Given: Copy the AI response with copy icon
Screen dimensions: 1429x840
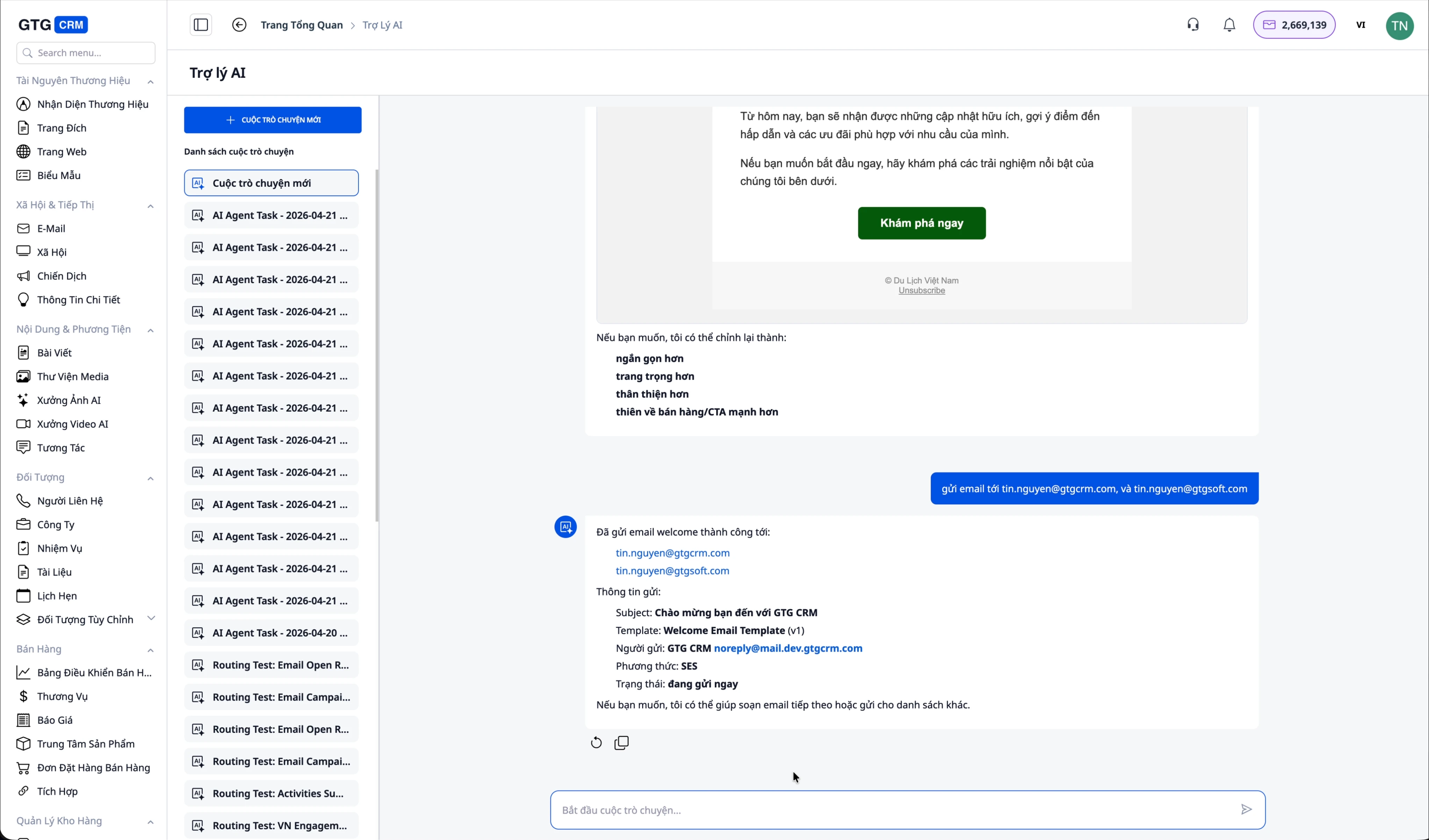Looking at the screenshot, I should click(x=622, y=743).
